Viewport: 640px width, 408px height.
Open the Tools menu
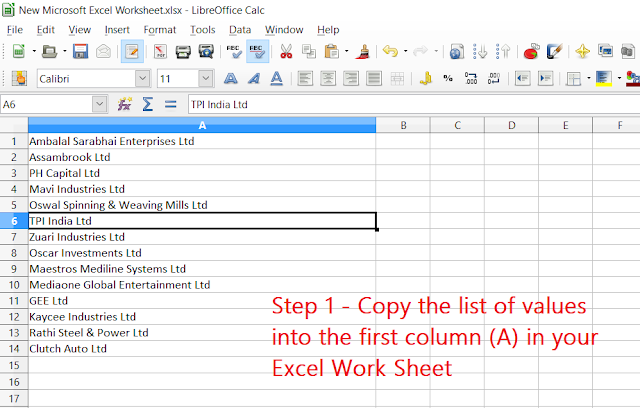click(202, 30)
